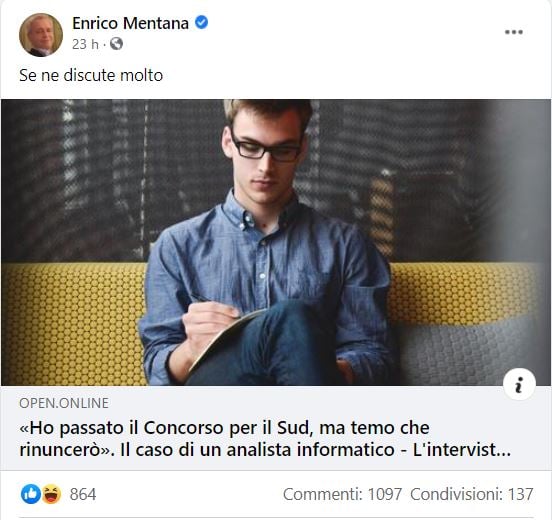Open Enrico Mentana's profile picture
The image size is (552, 520).
41,35
